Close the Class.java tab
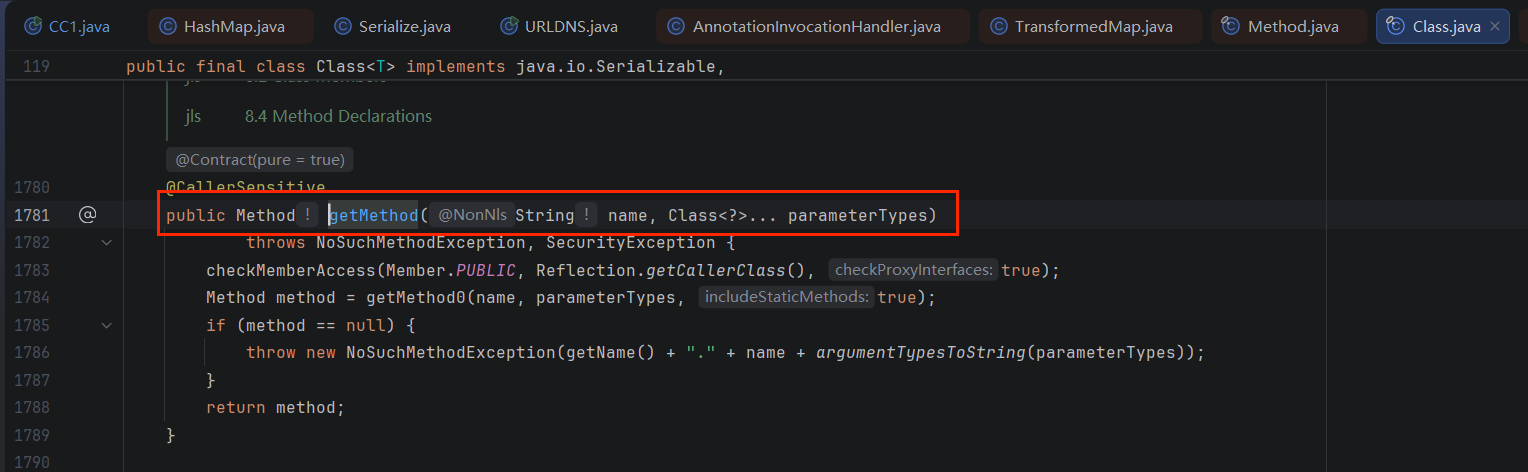Screen dimensions: 1528x472 coord(1496,27)
